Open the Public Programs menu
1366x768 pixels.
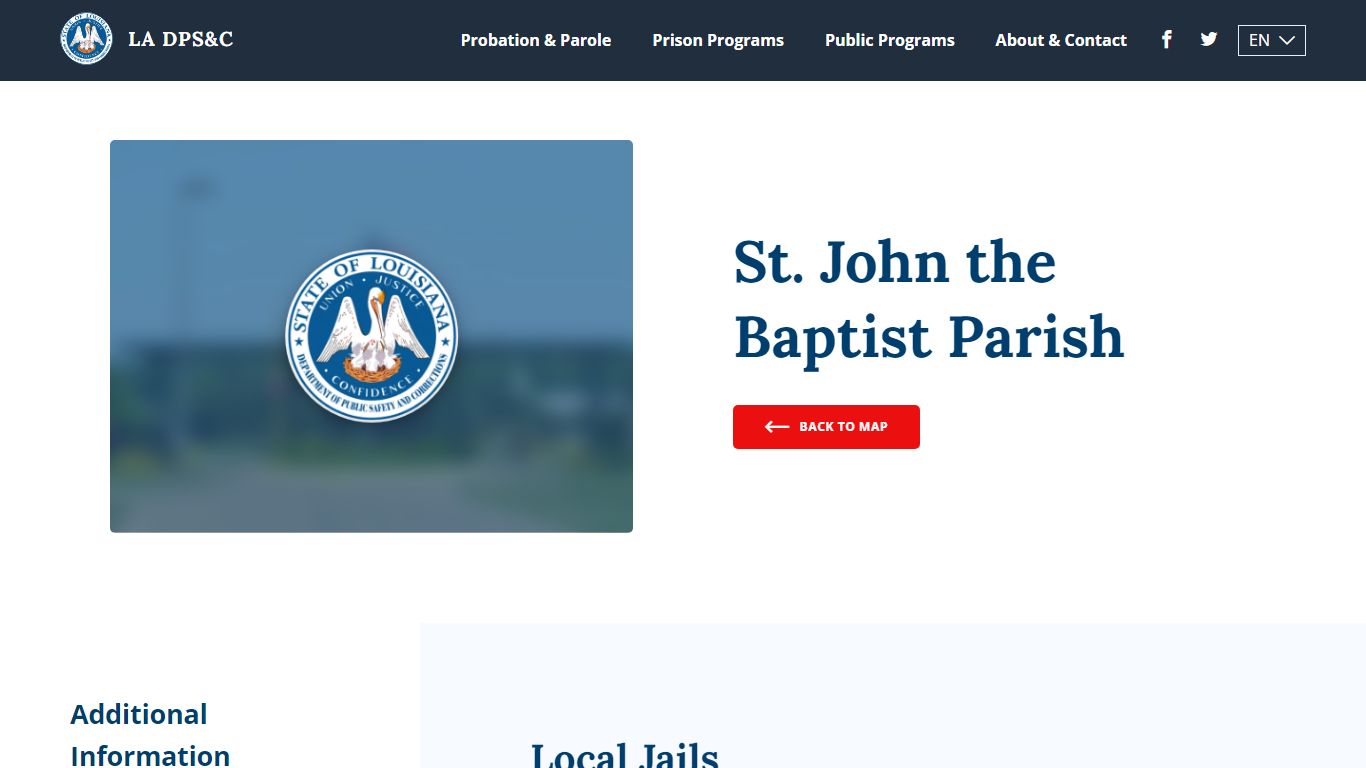(x=890, y=40)
